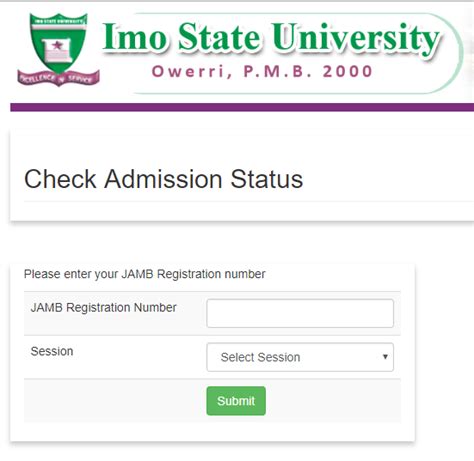Click the JAMB Registration Number label

[104, 307]
